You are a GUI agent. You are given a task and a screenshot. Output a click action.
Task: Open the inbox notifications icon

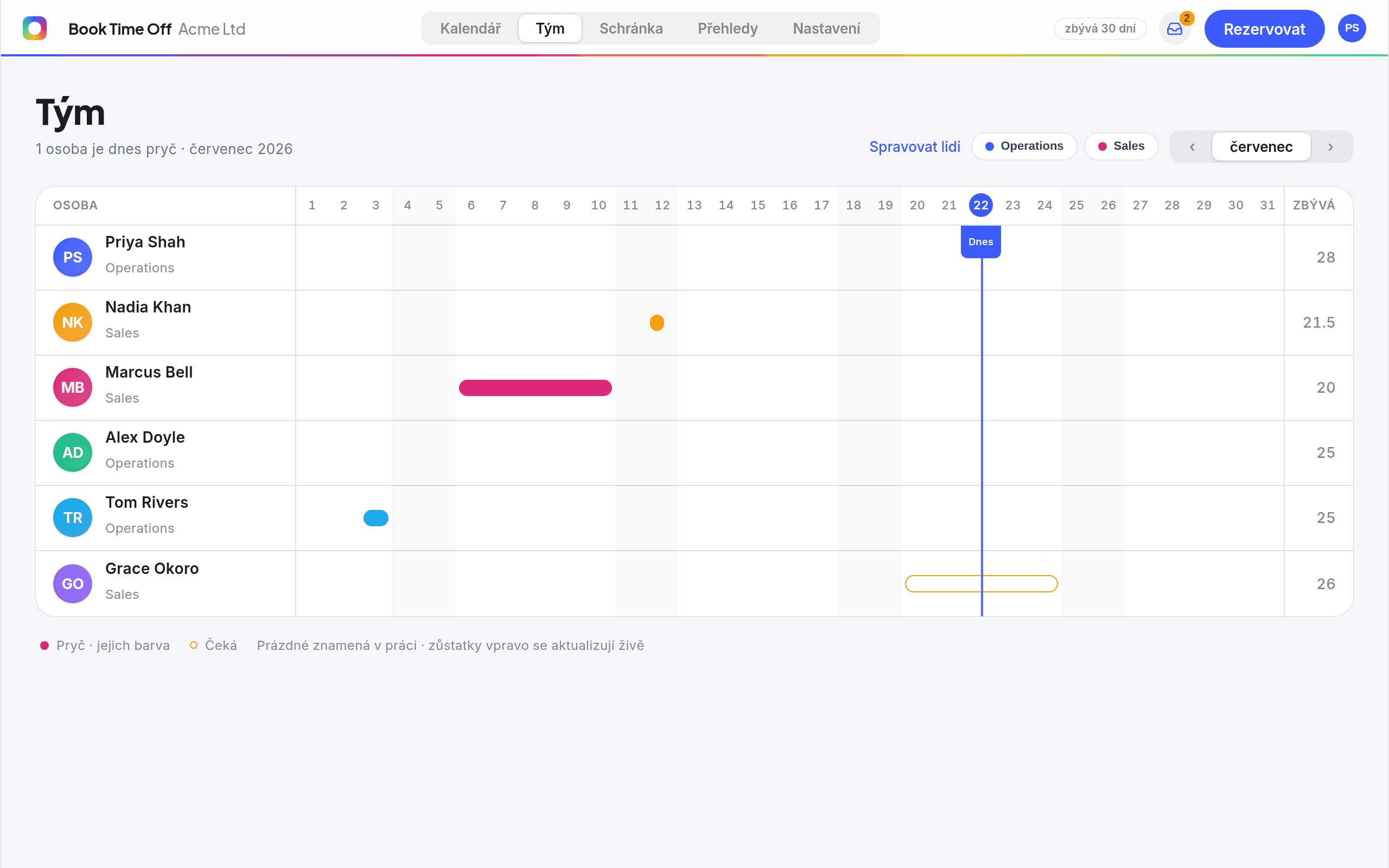(1174, 29)
